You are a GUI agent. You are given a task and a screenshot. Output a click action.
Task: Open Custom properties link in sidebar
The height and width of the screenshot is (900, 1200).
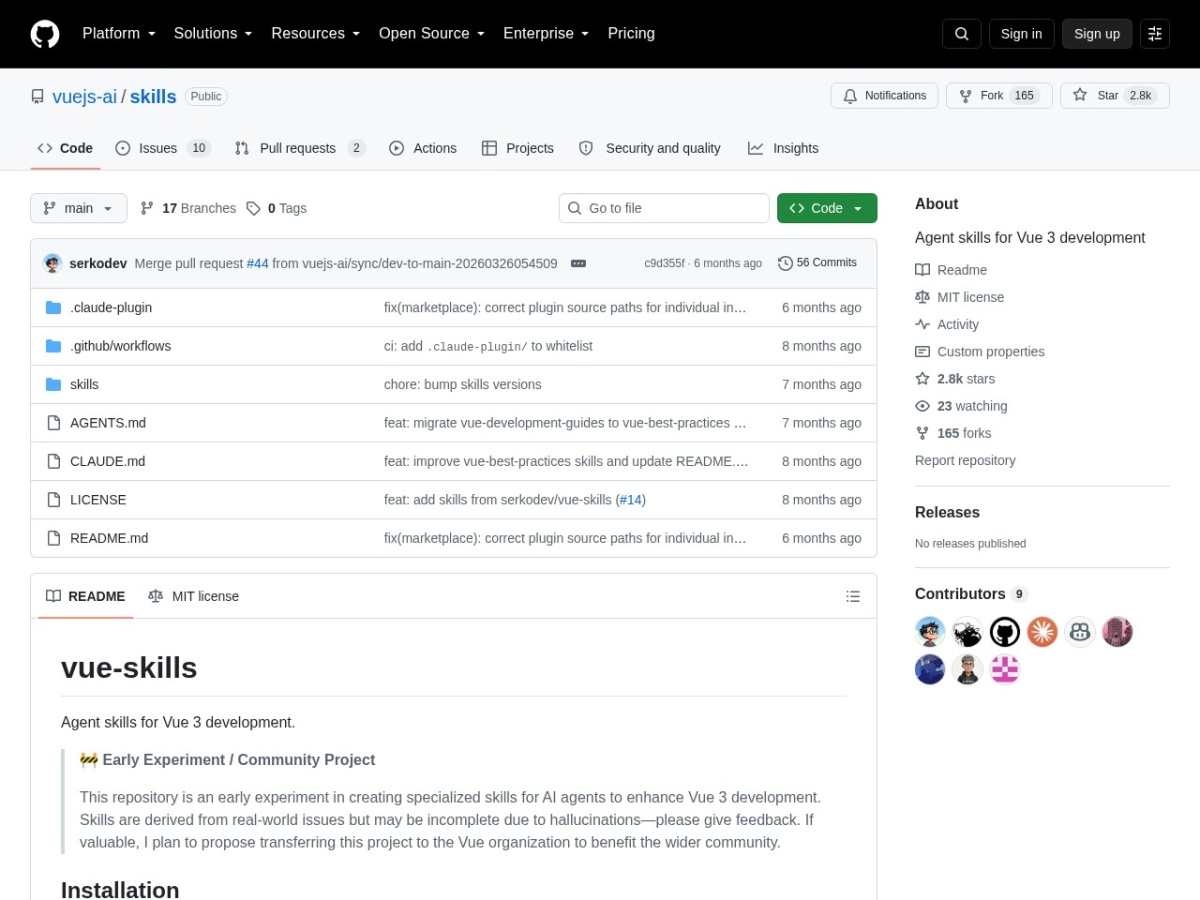(980, 352)
